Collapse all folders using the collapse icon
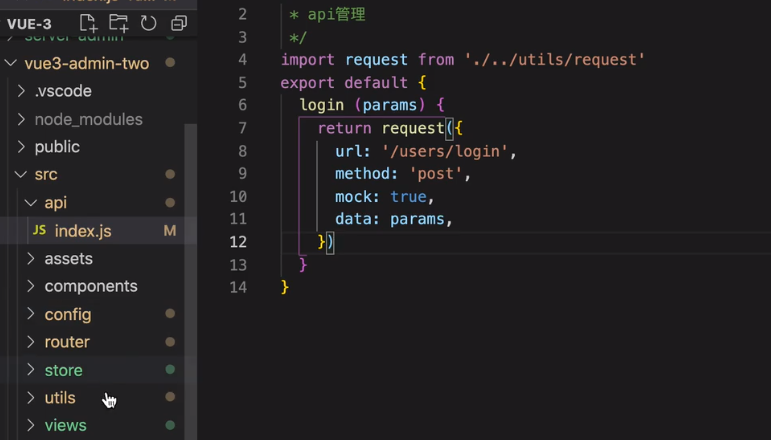This screenshot has height=440, width=771. click(x=179, y=23)
